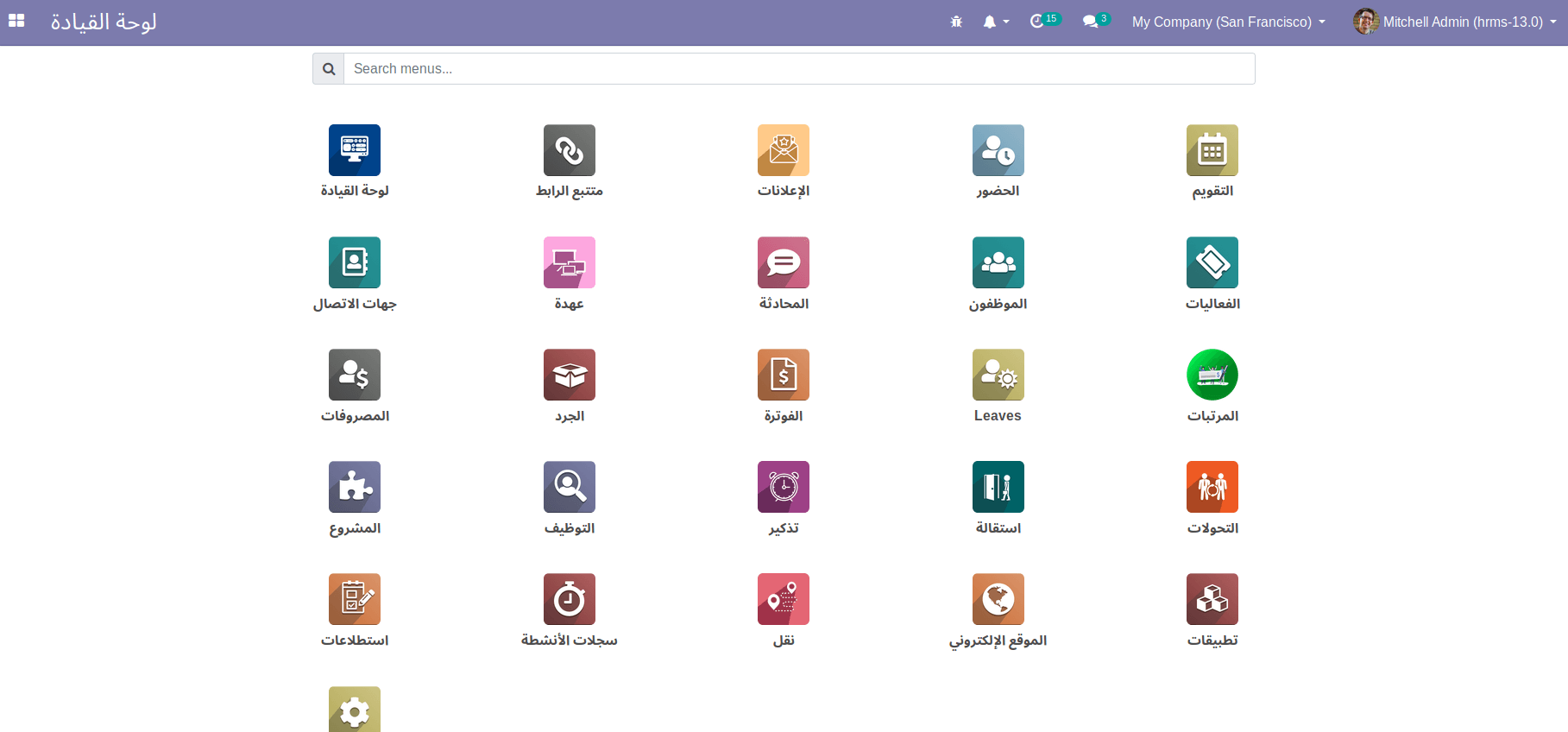Open the المصروفات expenses app

click(355, 375)
